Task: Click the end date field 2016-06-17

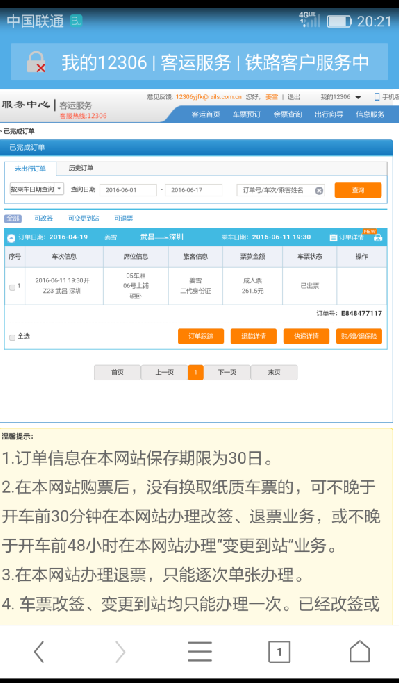Action: (x=194, y=190)
